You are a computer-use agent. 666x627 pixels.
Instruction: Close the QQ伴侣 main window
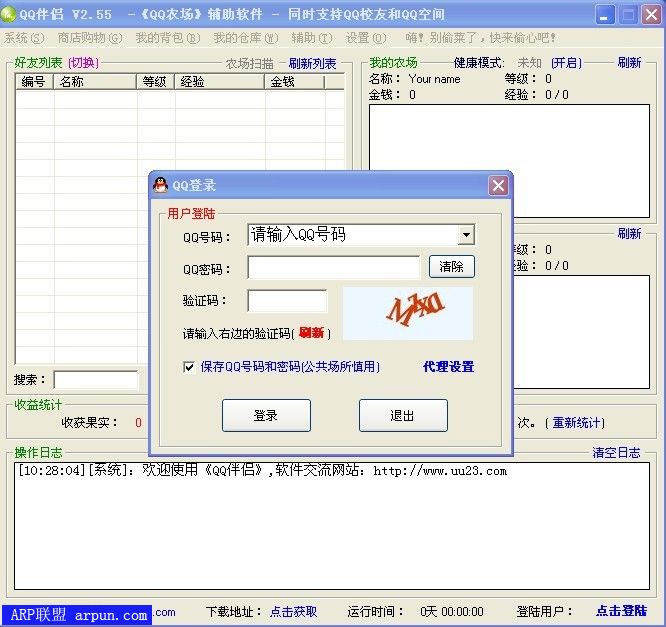pyautogui.click(x=651, y=15)
